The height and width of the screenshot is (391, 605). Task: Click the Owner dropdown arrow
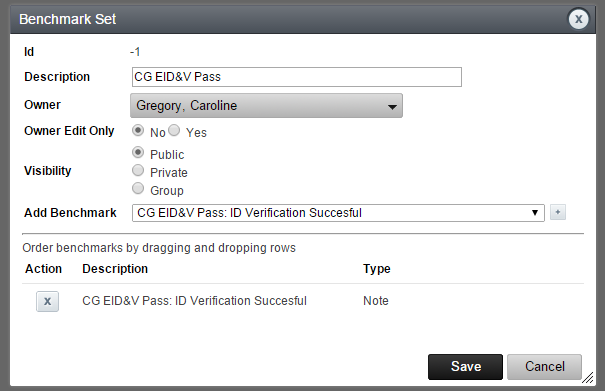click(392, 107)
